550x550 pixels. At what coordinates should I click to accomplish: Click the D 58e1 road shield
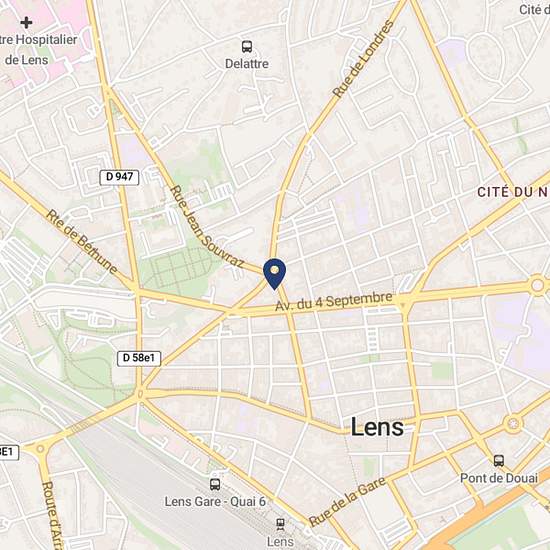139,358
